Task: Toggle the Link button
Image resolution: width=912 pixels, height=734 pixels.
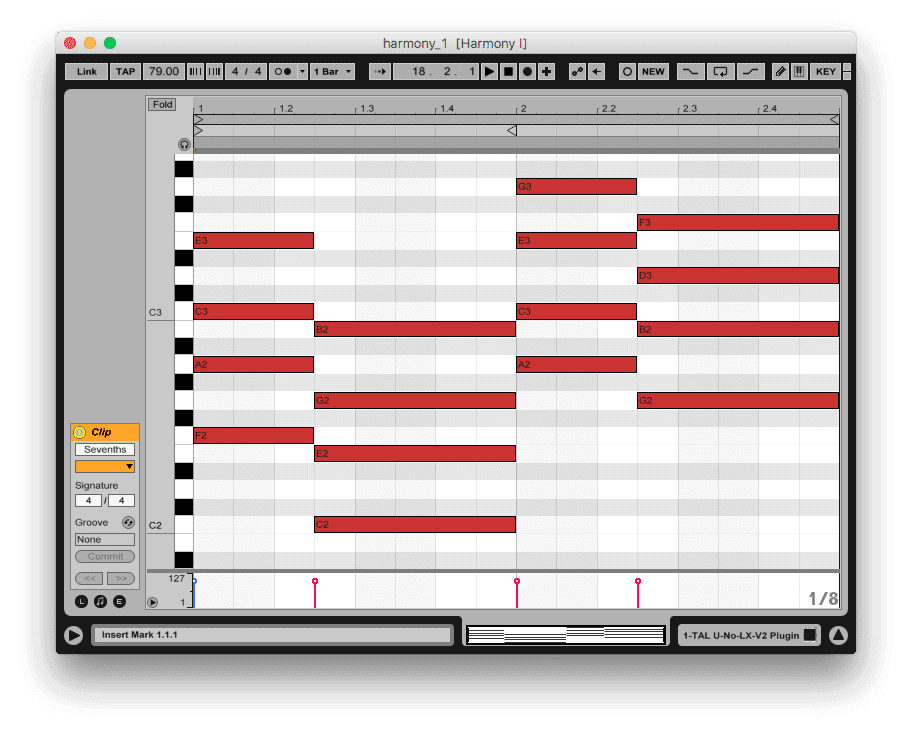Action: tap(87, 71)
